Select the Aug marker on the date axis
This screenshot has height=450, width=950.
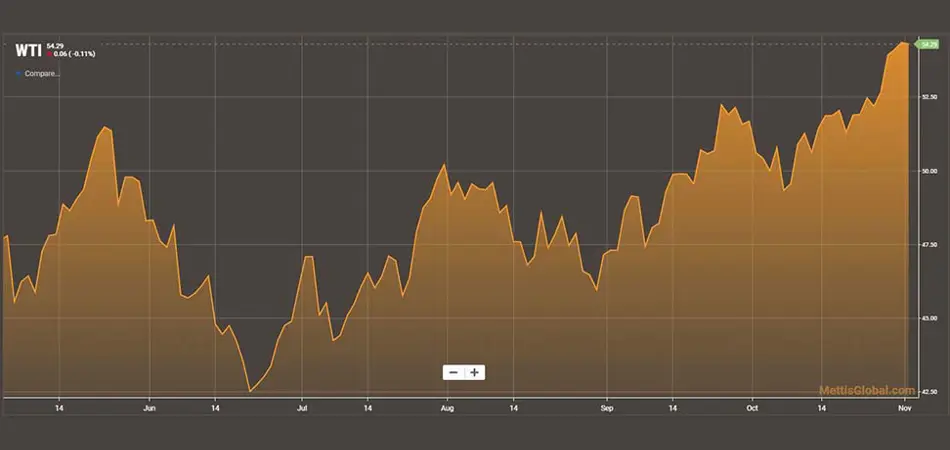pyautogui.click(x=447, y=409)
